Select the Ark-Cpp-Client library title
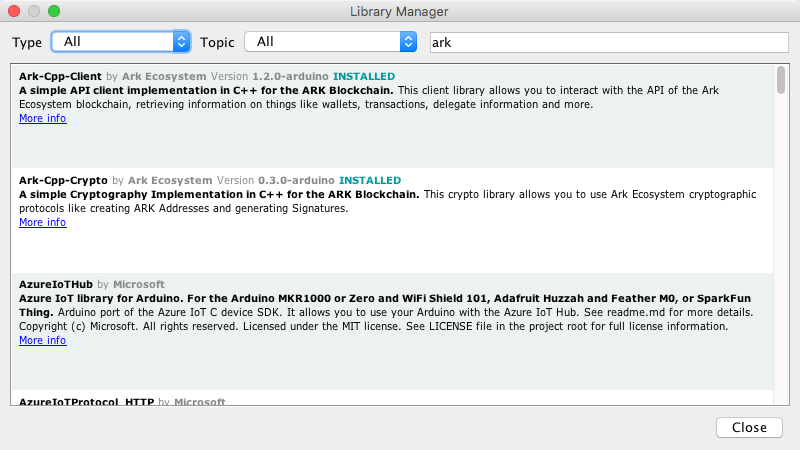 click(x=60, y=76)
